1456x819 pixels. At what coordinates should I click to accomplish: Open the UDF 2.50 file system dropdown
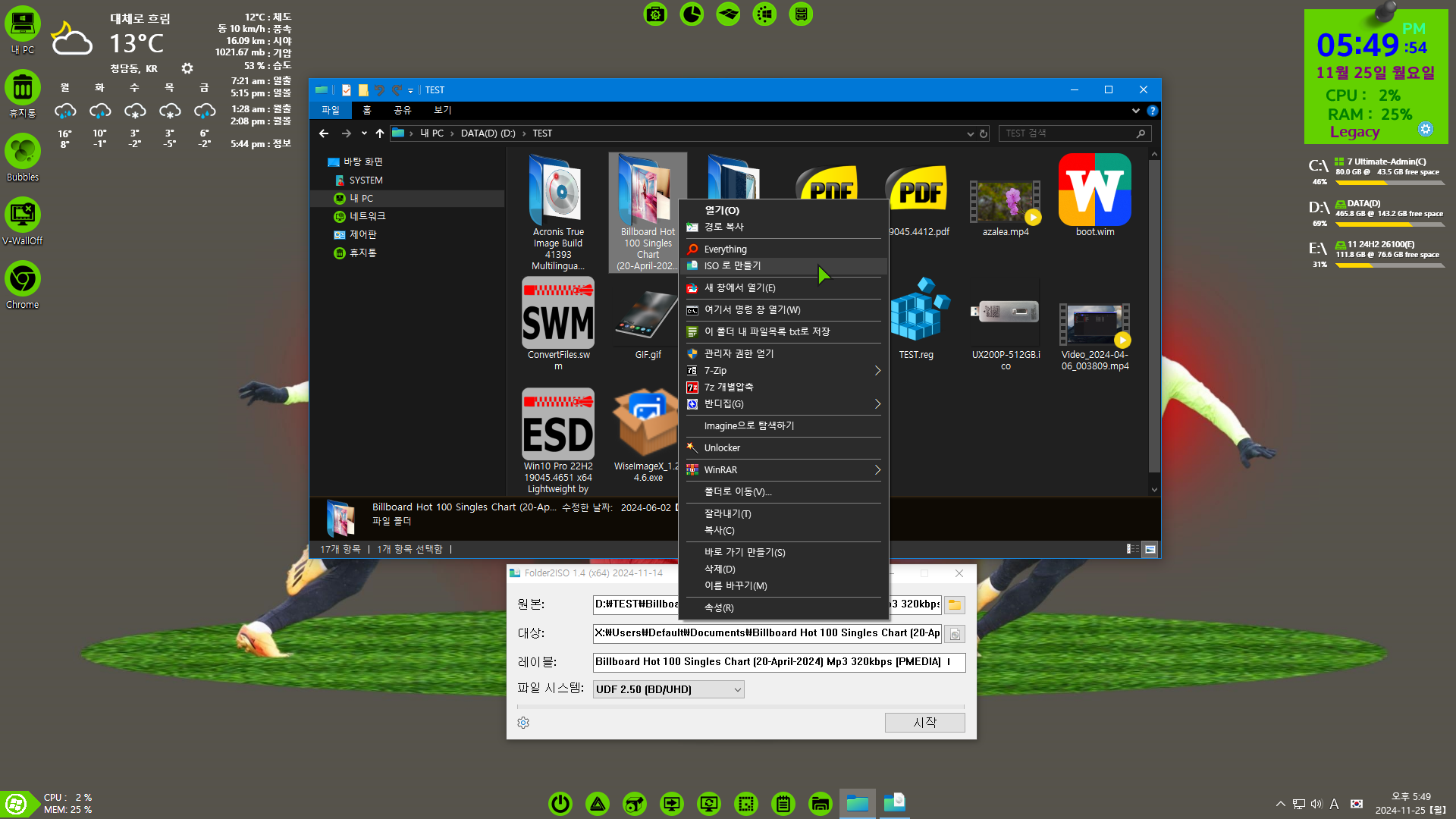[x=668, y=689]
